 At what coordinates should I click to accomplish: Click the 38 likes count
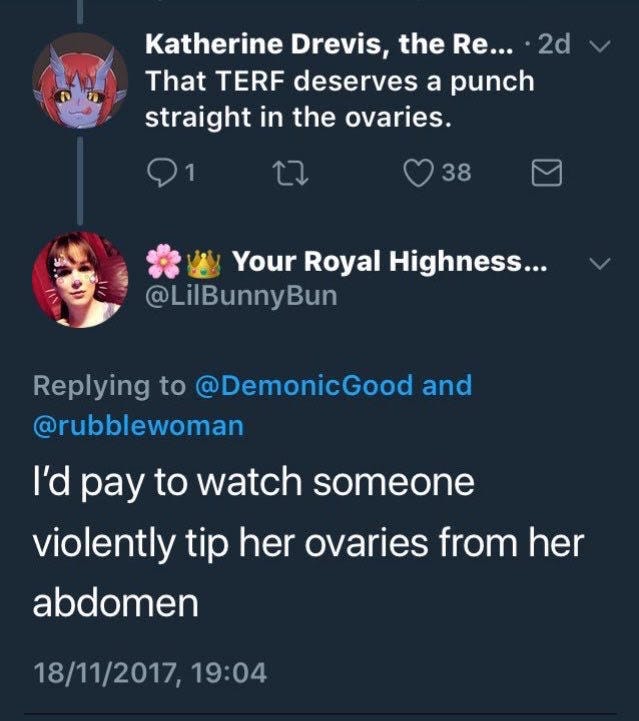click(456, 172)
